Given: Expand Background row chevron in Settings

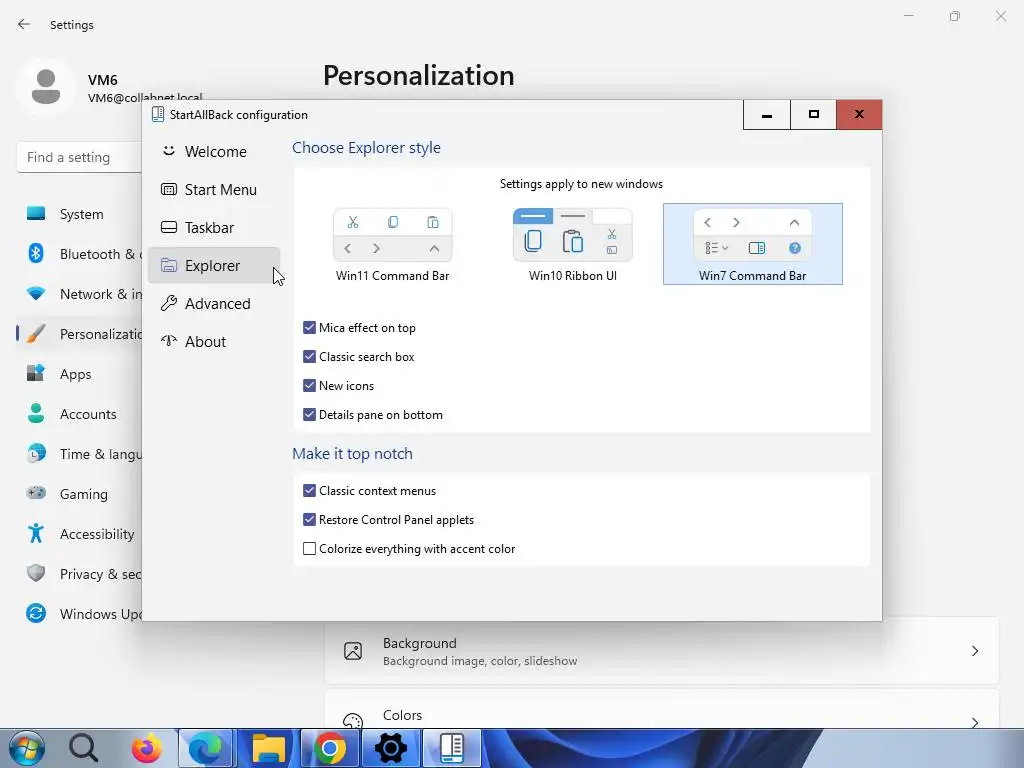Looking at the screenshot, I should tap(974, 651).
